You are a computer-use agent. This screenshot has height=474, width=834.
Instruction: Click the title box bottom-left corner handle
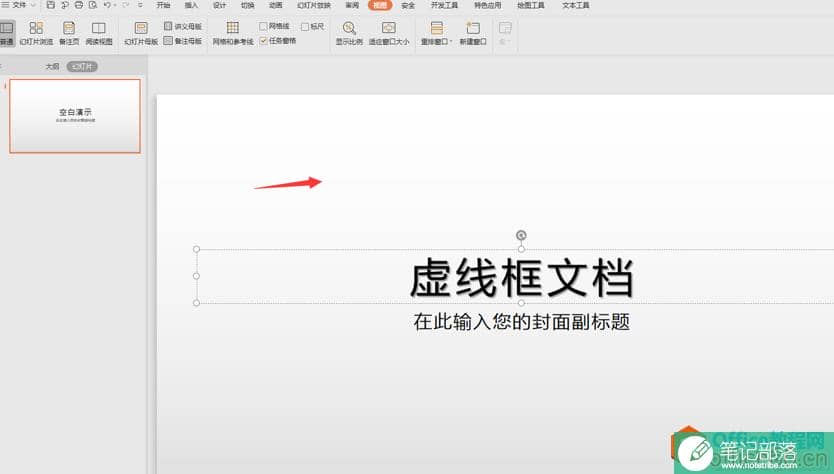tap(197, 303)
